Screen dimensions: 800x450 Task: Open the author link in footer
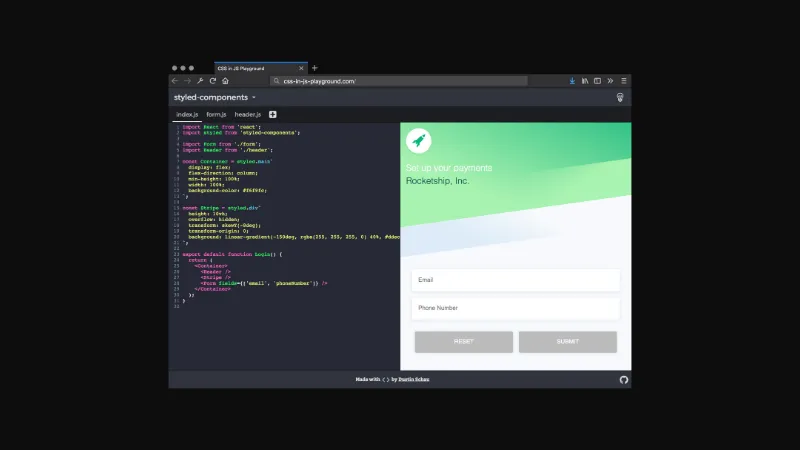point(414,379)
